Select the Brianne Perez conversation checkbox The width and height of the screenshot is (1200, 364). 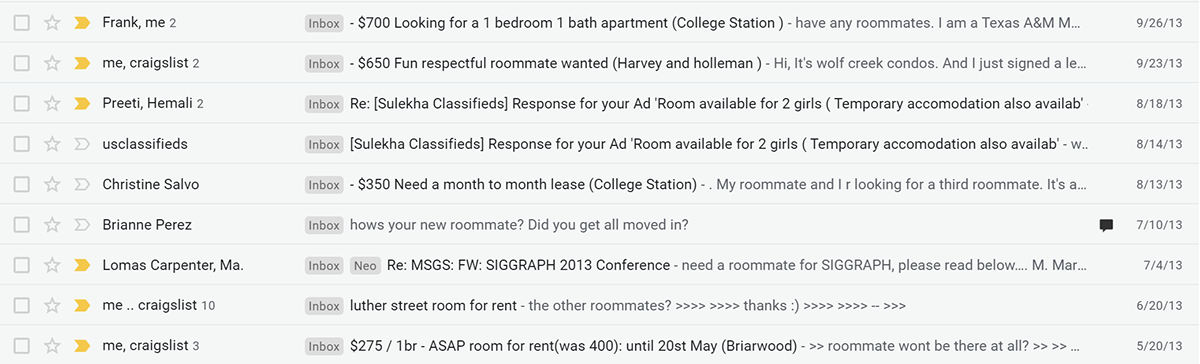(21, 225)
